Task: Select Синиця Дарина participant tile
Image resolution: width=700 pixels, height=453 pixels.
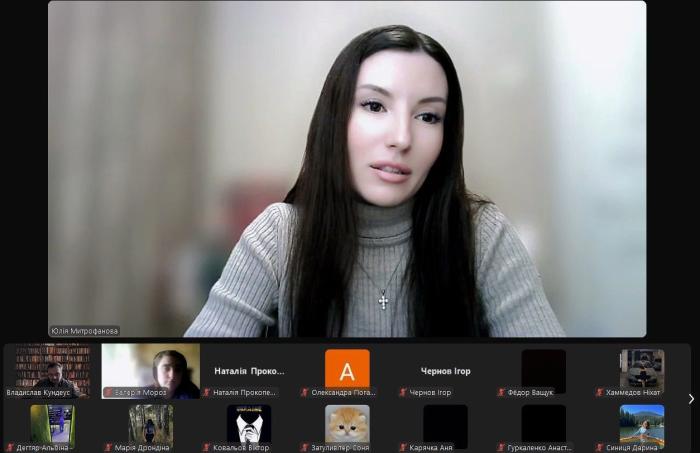Action: coord(641,423)
